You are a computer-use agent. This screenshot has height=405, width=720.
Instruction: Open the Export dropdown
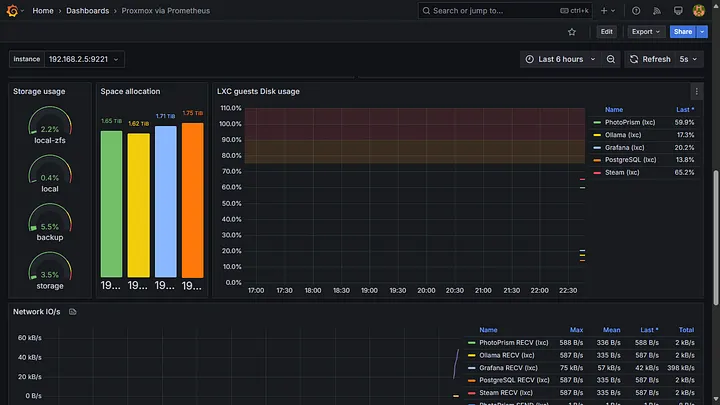coord(646,32)
